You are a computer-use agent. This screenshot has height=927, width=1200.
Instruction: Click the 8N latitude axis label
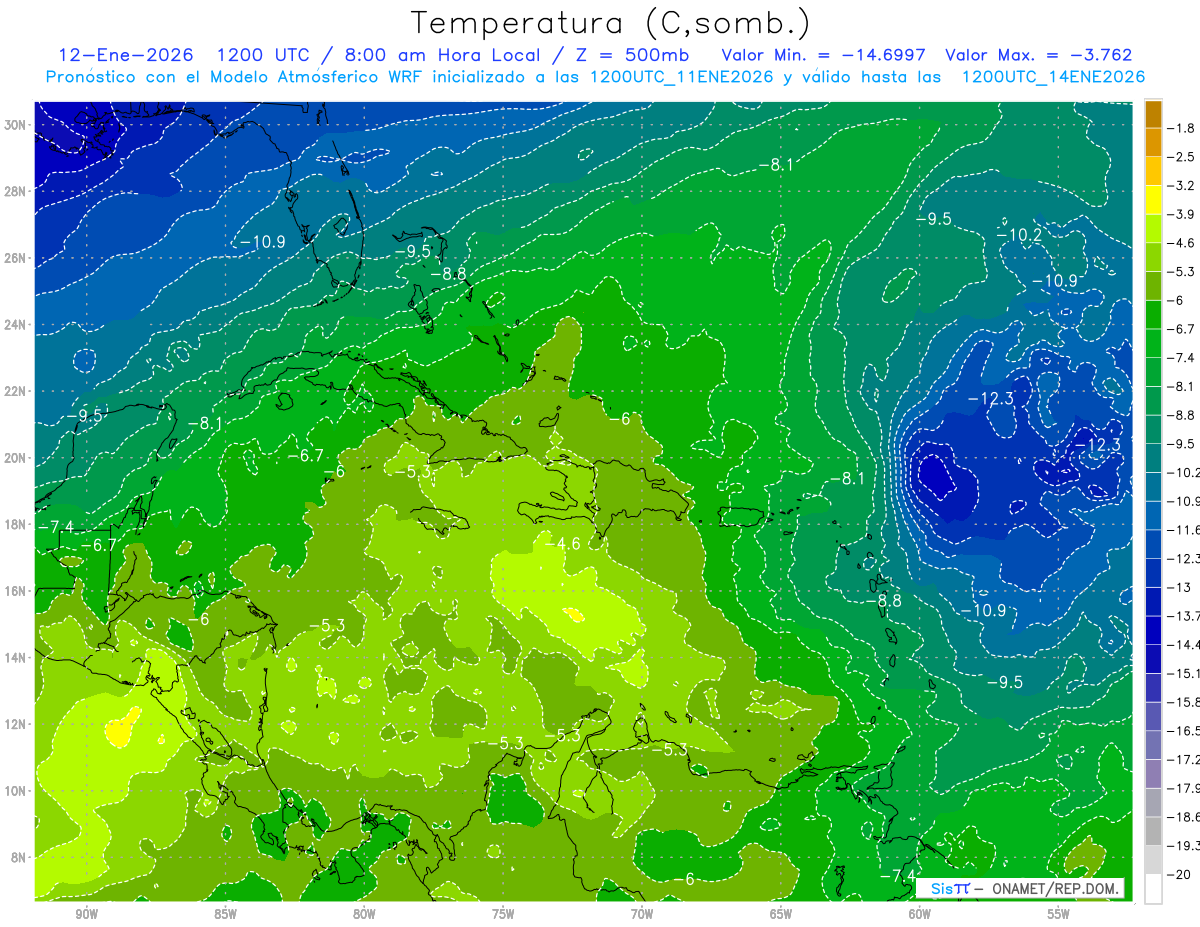tap(20, 857)
